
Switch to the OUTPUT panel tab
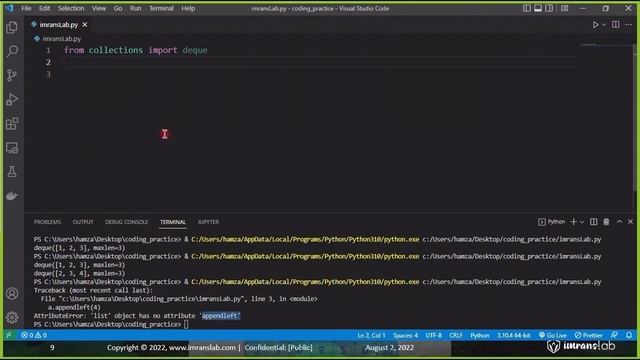click(83, 222)
